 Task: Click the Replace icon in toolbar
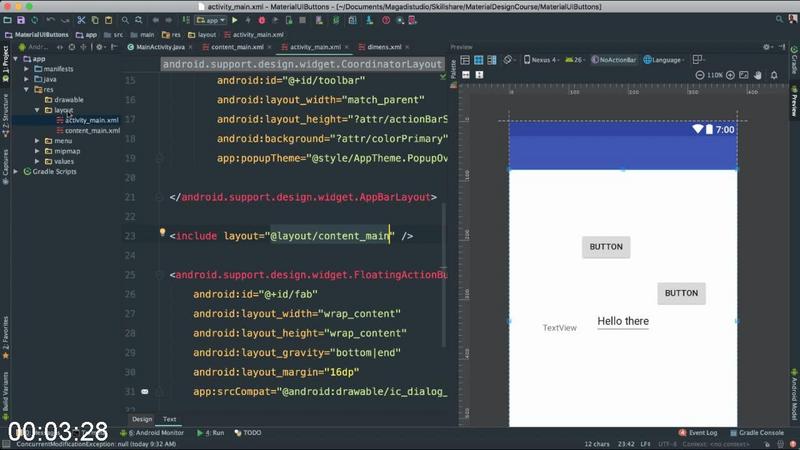139,20
